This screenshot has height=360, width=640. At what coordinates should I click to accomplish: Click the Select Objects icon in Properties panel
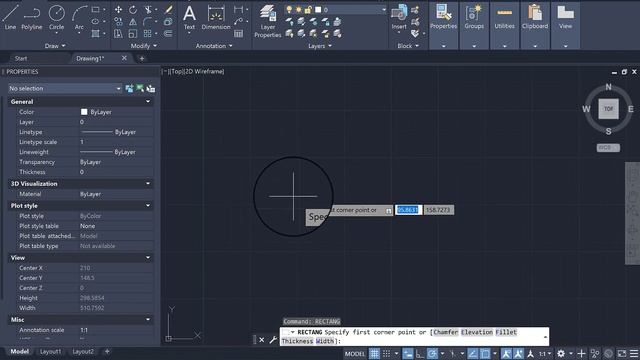(140, 88)
